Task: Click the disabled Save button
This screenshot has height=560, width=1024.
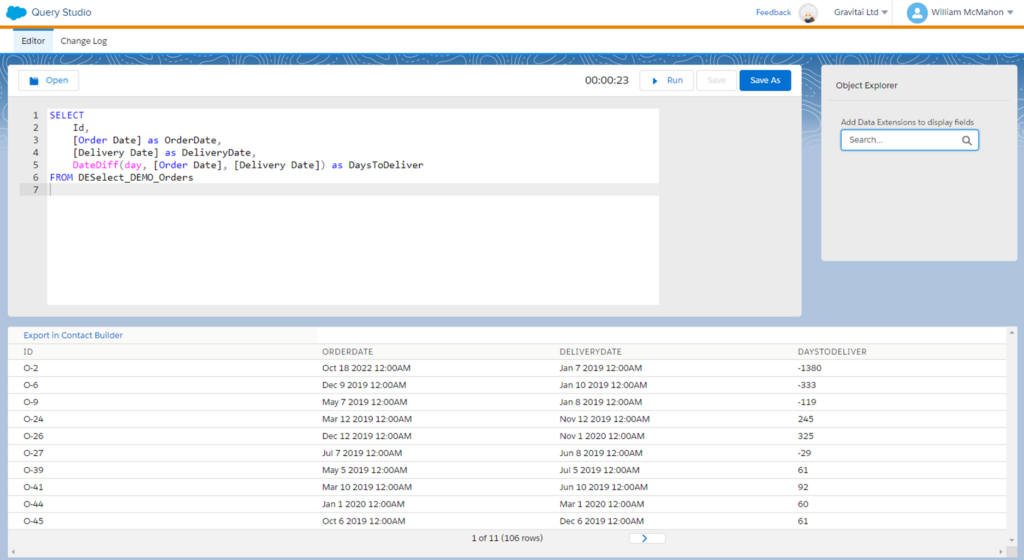Action: pyautogui.click(x=716, y=80)
